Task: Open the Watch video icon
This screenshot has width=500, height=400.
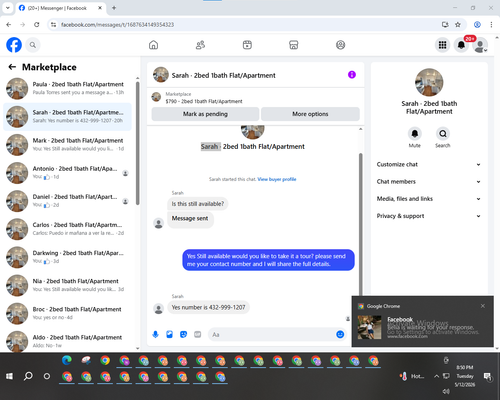Action: point(247,45)
